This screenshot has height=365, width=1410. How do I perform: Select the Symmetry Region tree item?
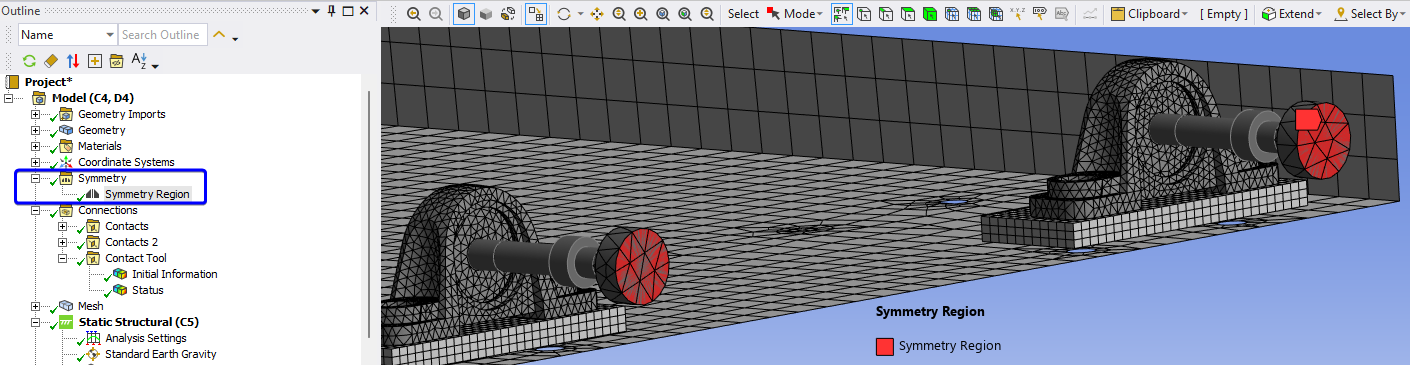pyautogui.click(x=147, y=194)
